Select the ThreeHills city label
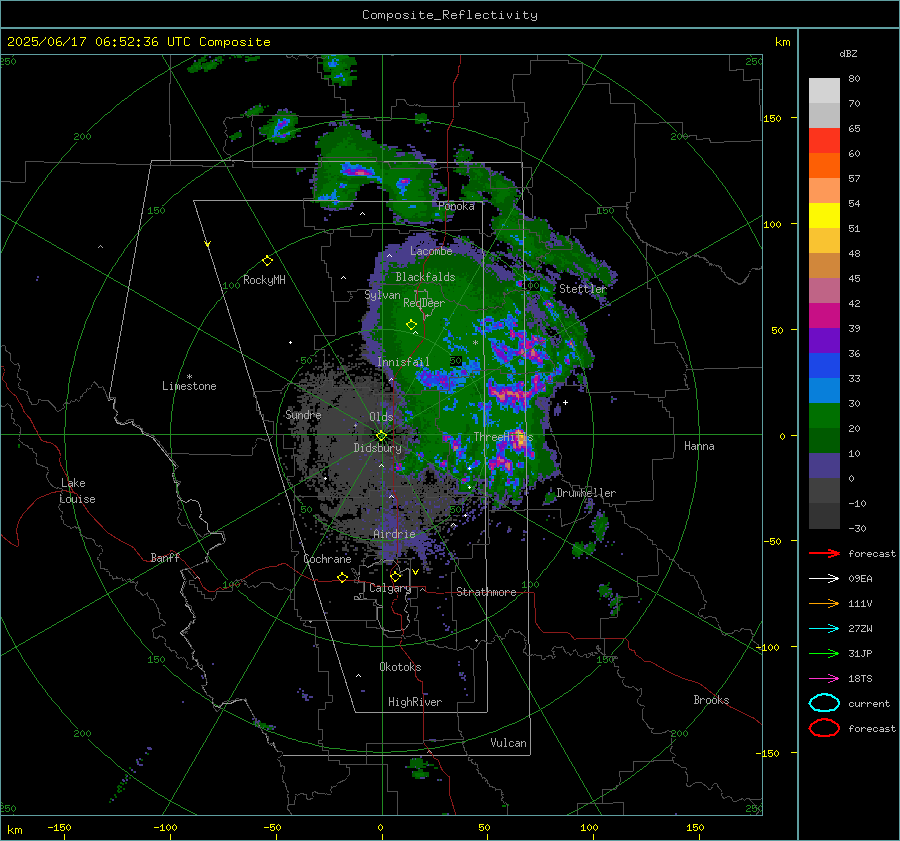 coord(503,437)
